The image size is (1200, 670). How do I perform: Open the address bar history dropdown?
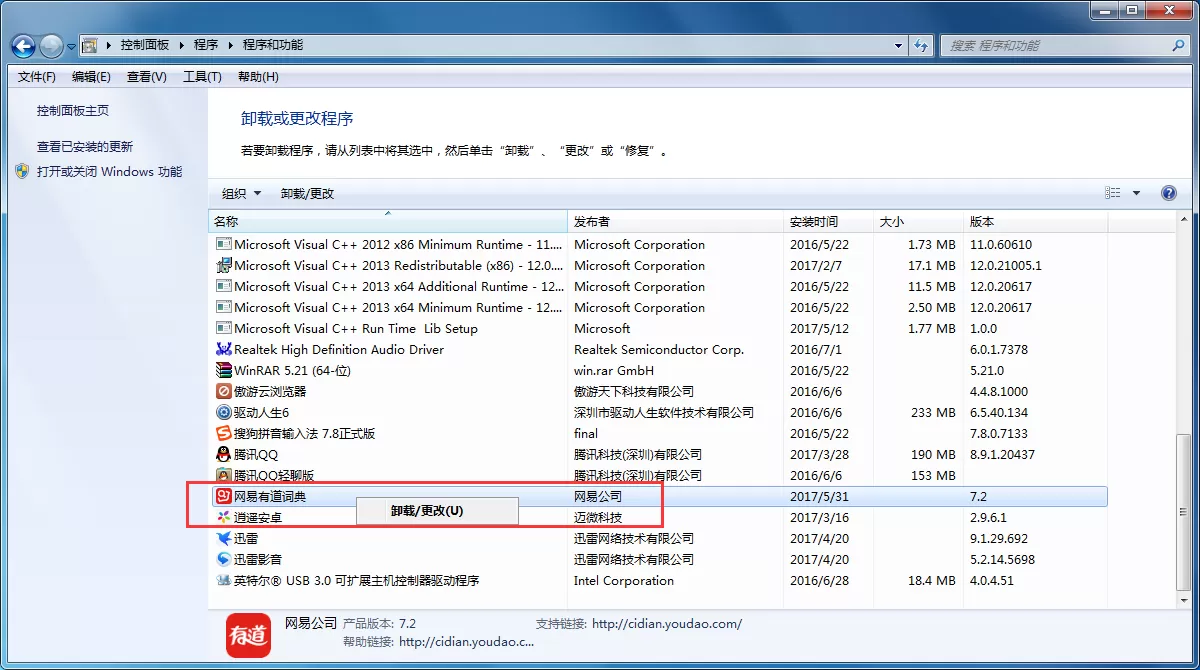coord(898,45)
